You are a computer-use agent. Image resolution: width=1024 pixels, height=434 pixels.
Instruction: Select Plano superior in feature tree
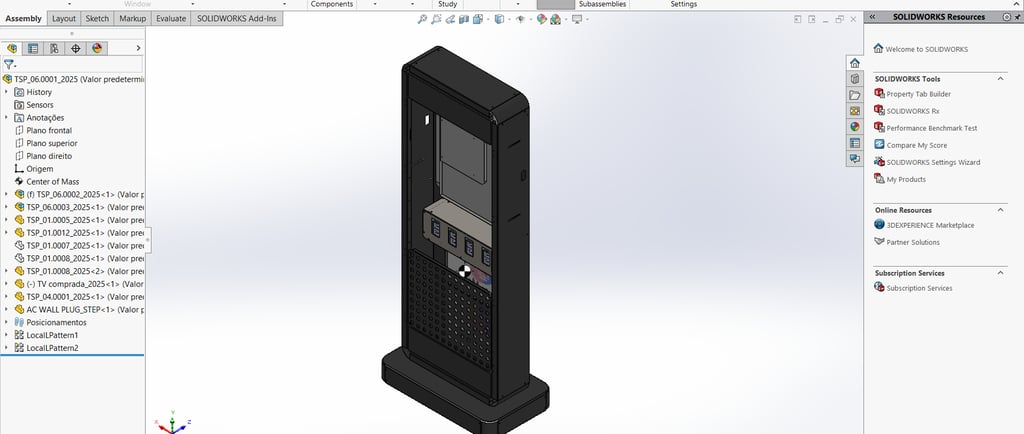click(52, 143)
